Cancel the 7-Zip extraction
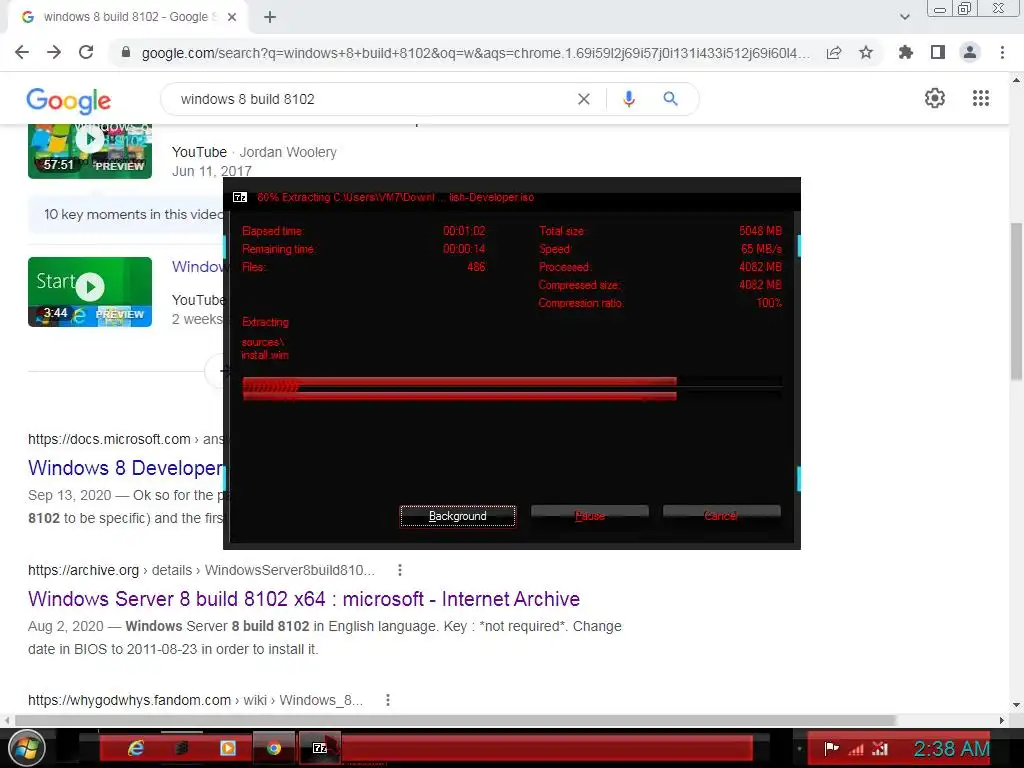Viewport: 1024px width, 768px height. pyautogui.click(x=722, y=516)
